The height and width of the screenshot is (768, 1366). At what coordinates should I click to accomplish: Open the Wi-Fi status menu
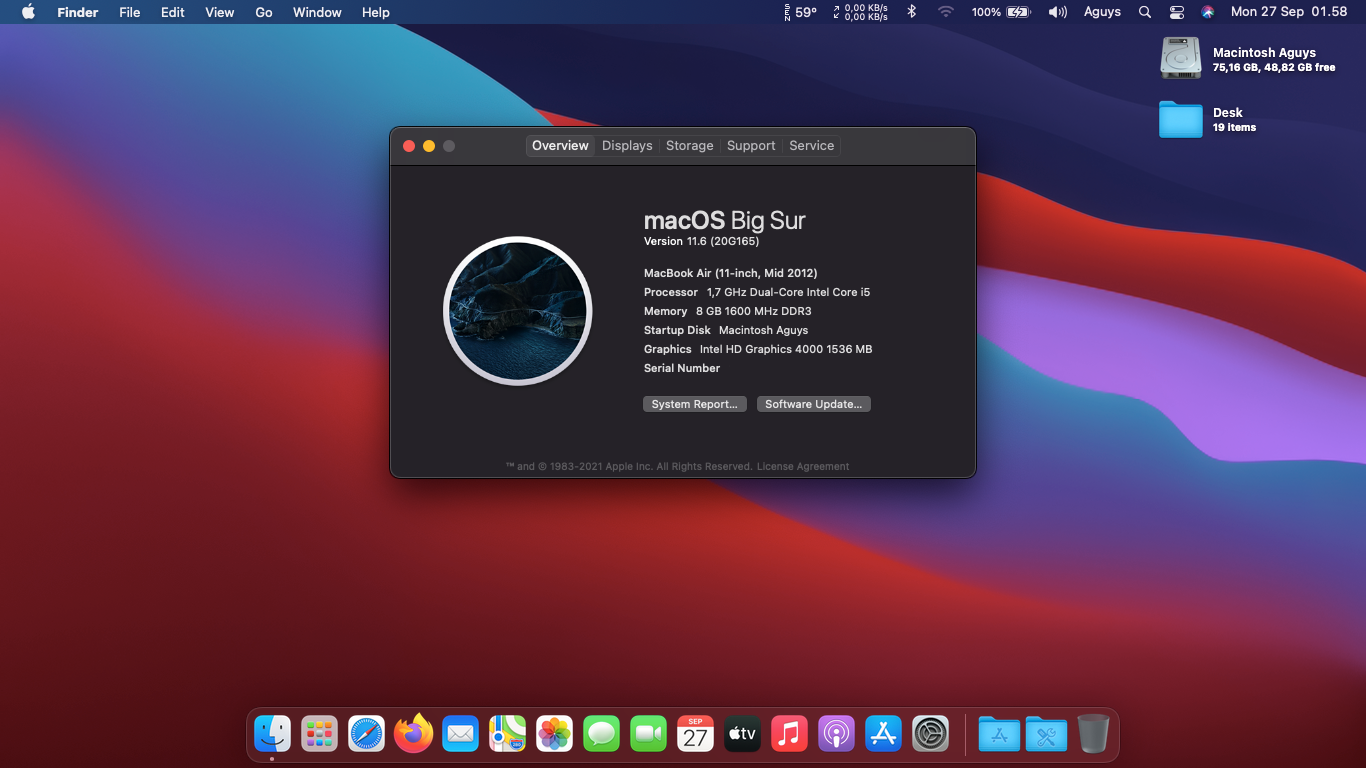(x=945, y=12)
